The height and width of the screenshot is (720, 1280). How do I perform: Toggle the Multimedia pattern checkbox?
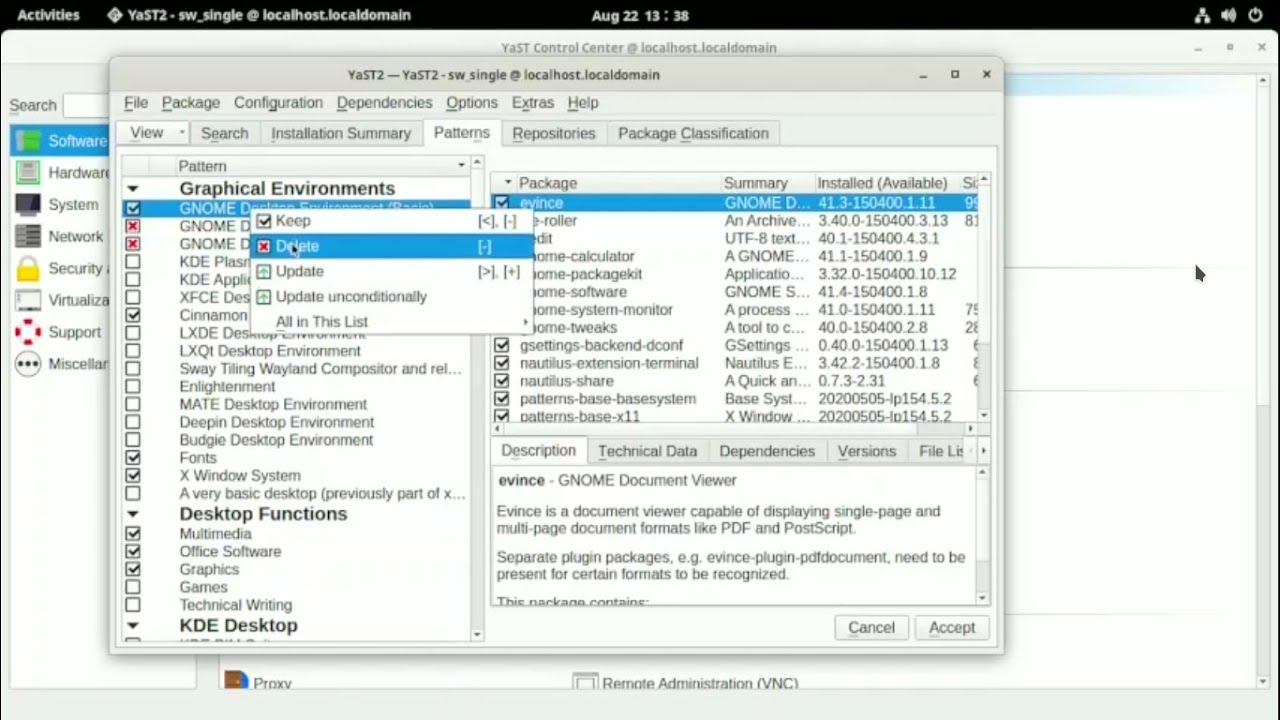(x=133, y=534)
